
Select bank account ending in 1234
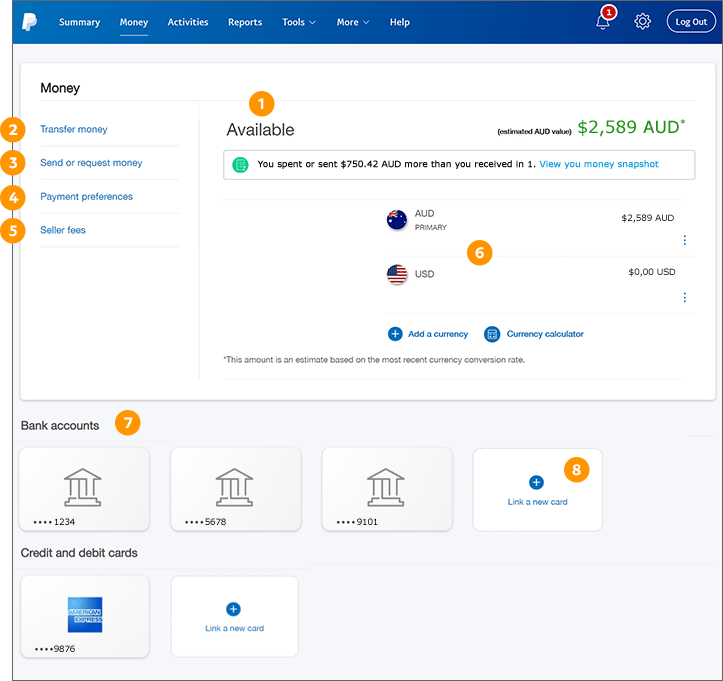[x=84, y=489]
